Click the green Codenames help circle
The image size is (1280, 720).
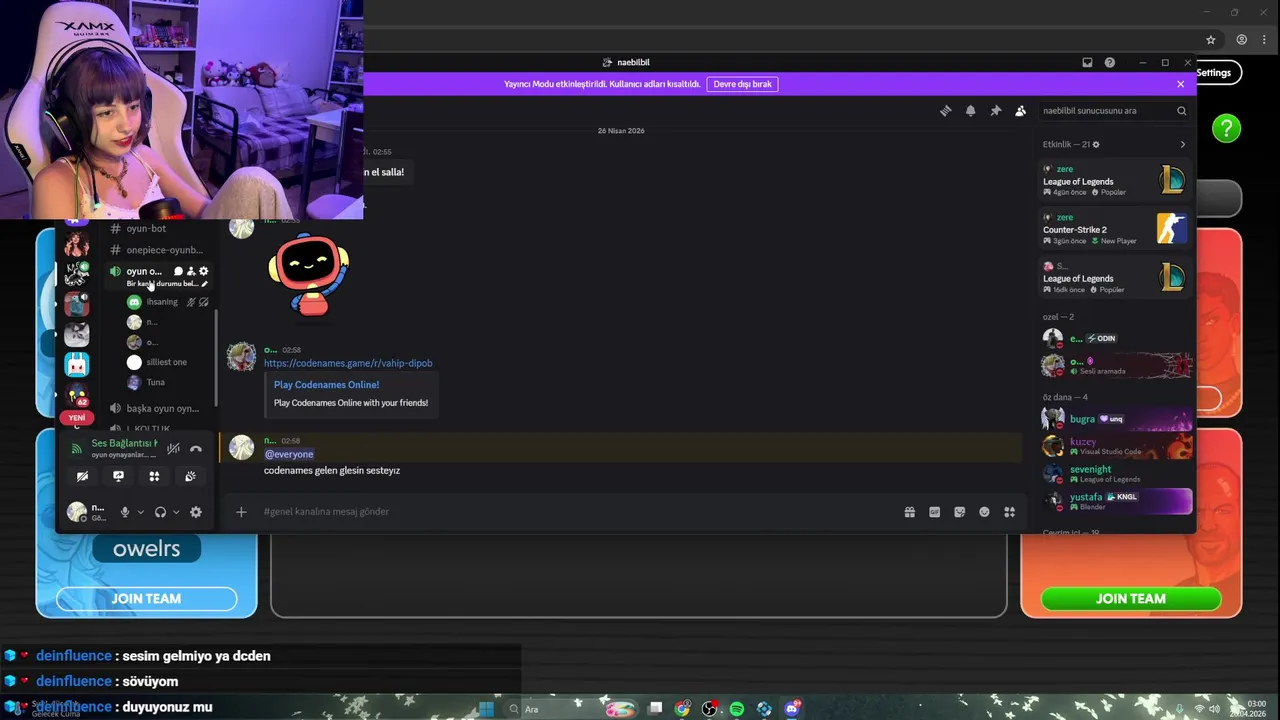pyautogui.click(x=1226, y=128)
